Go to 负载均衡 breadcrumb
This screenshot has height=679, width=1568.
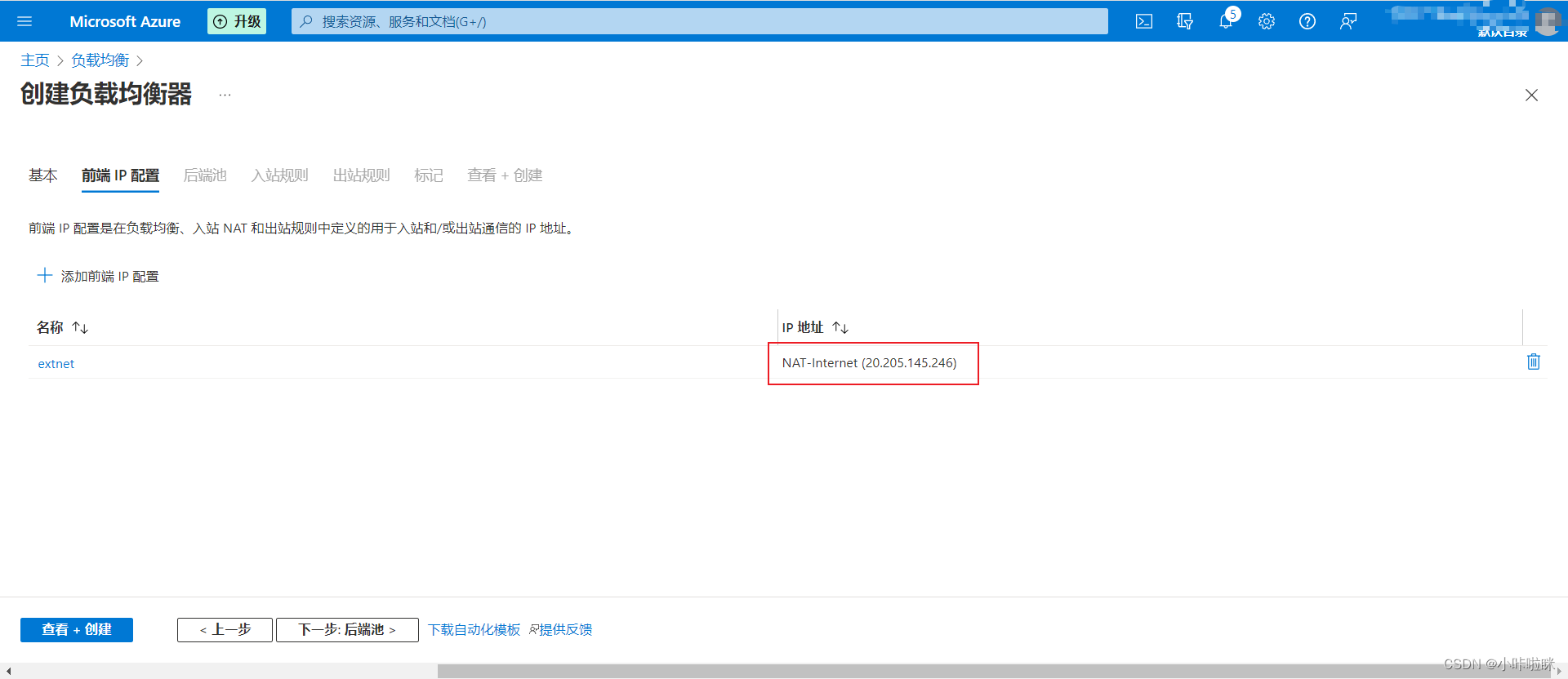pos(100,60)
